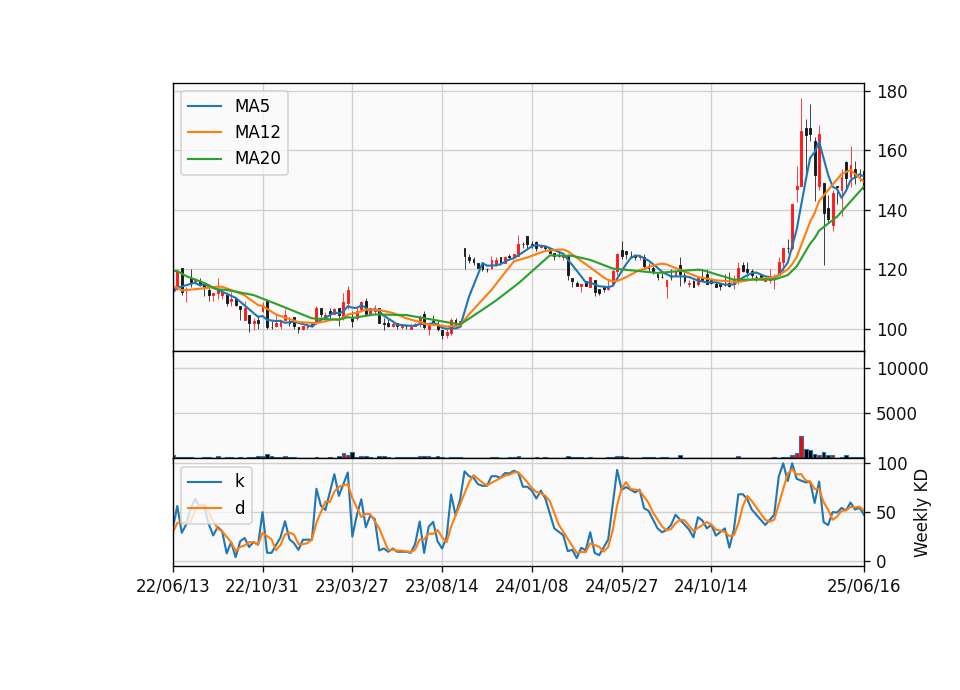Click the 140 price axis label

coord(892,211)
